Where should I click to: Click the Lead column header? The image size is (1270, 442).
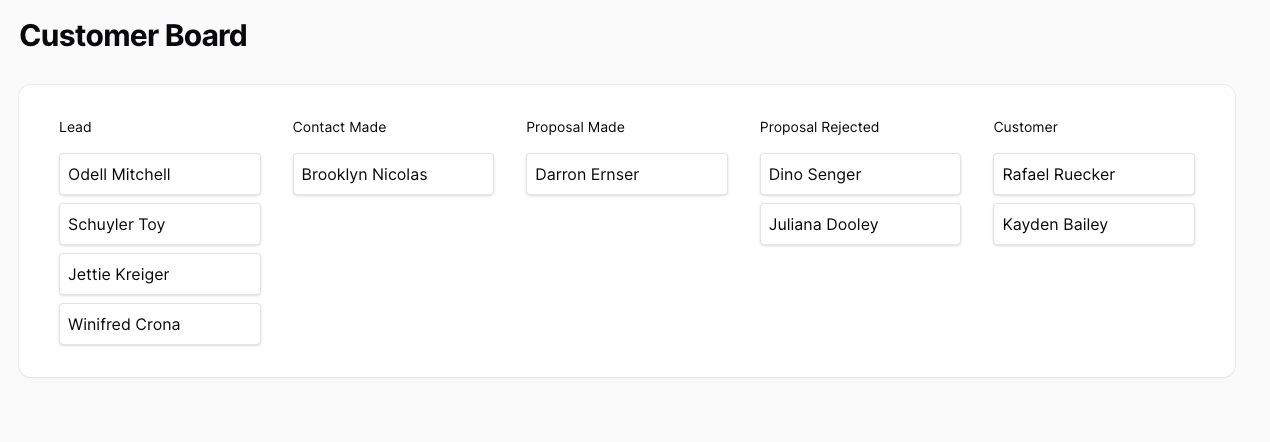[x=75, y=127]
